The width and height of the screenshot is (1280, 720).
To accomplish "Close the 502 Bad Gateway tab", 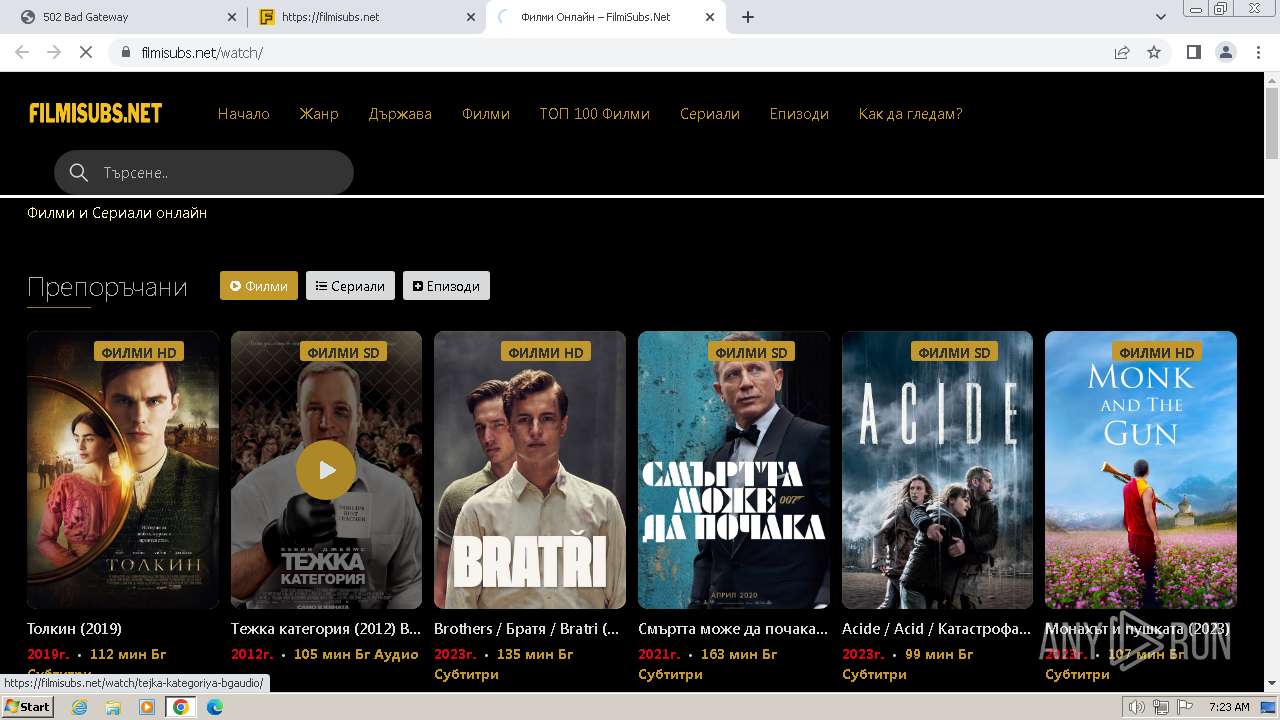I will (x=232, y=17).
